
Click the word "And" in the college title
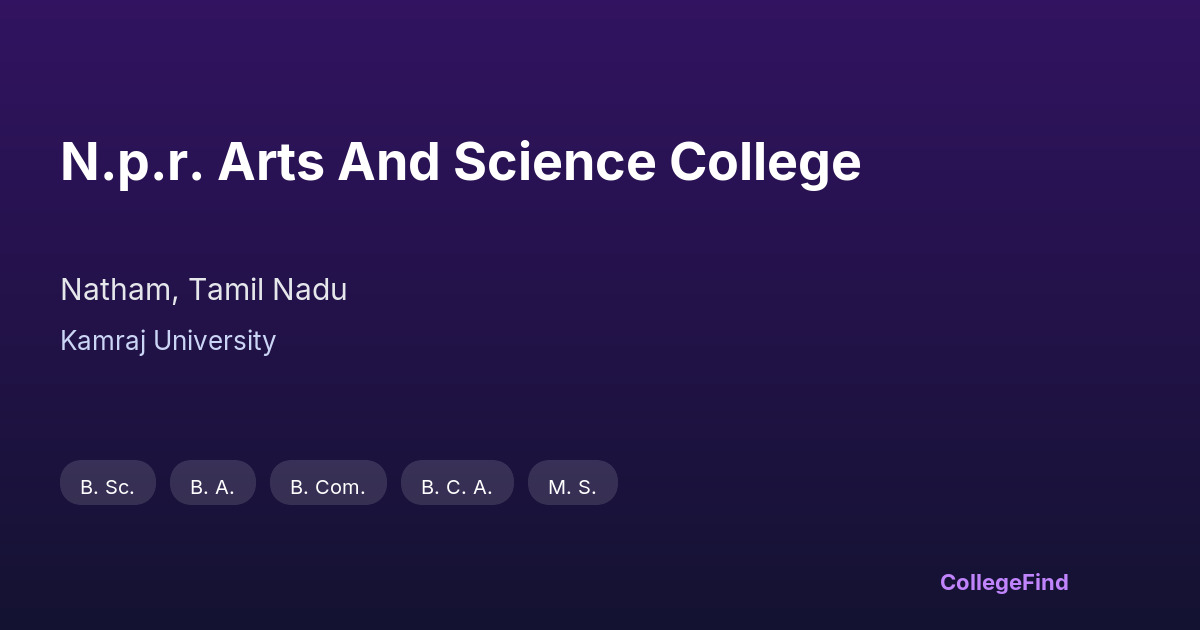tap(389, 162)
